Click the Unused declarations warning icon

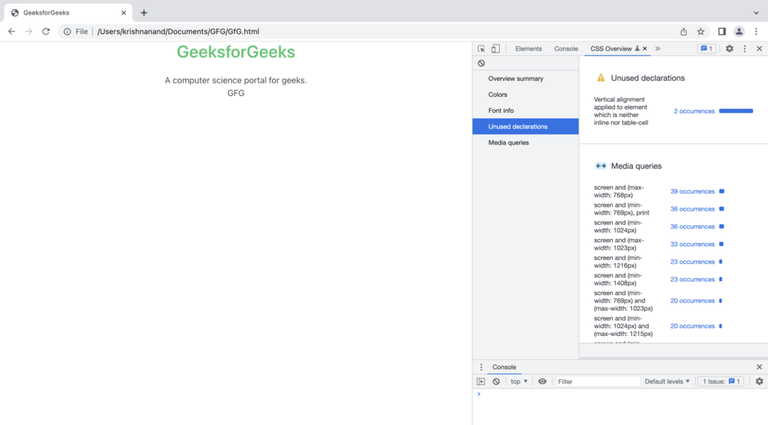click(x=600, y=78)
